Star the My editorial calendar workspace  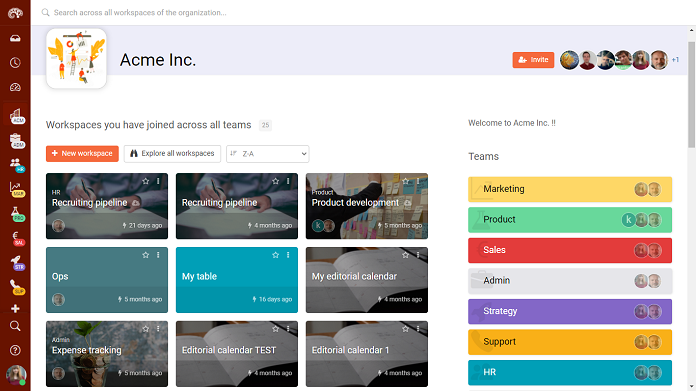(x=405, y=255)
